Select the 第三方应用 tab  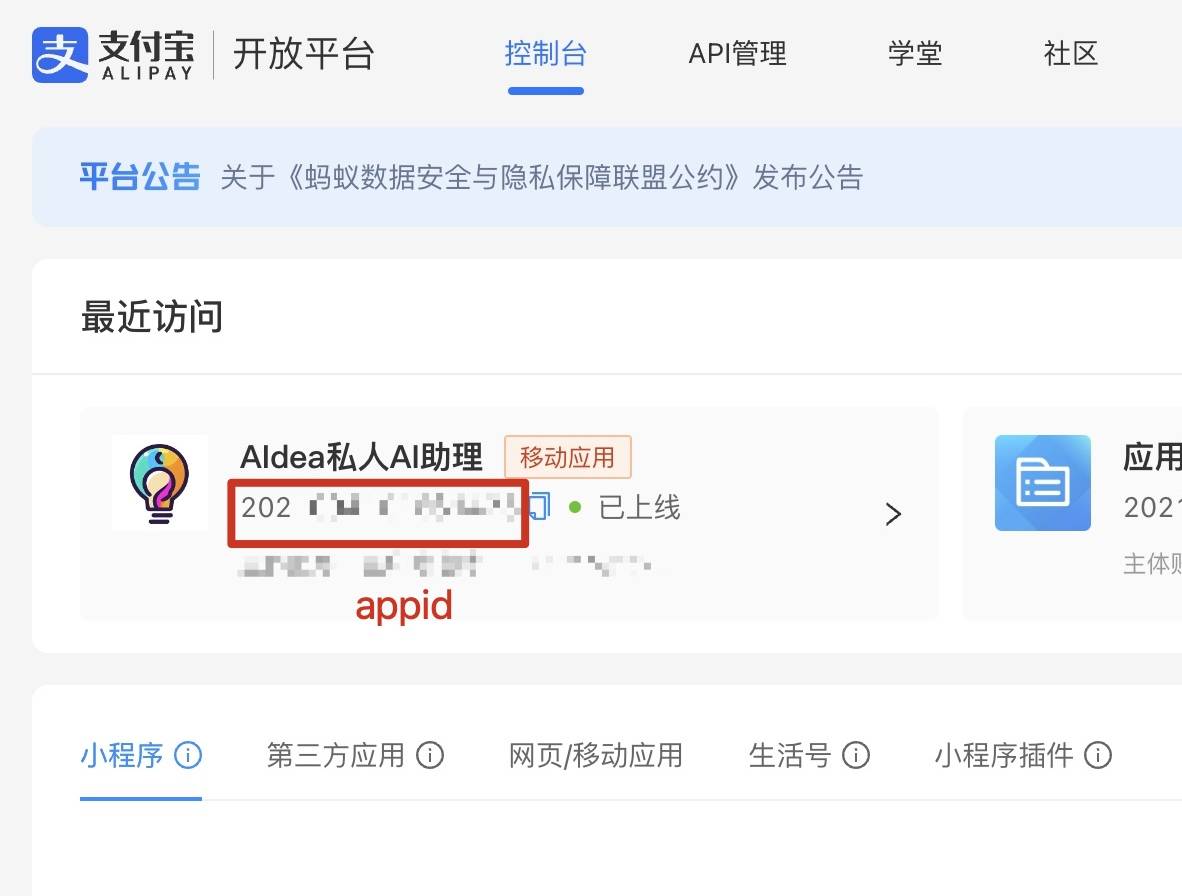coord(335,754)
